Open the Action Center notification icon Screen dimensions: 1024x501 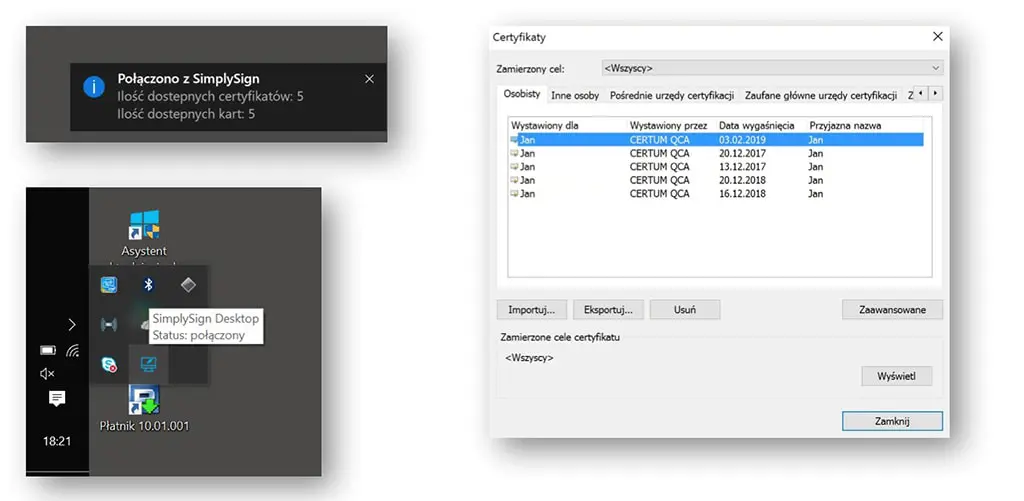(57, 398)
